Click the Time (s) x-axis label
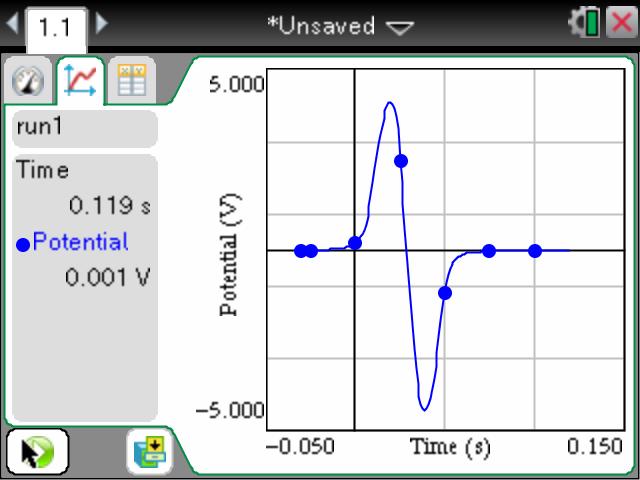This screenshot has width=640, height=480. [450, 447]
